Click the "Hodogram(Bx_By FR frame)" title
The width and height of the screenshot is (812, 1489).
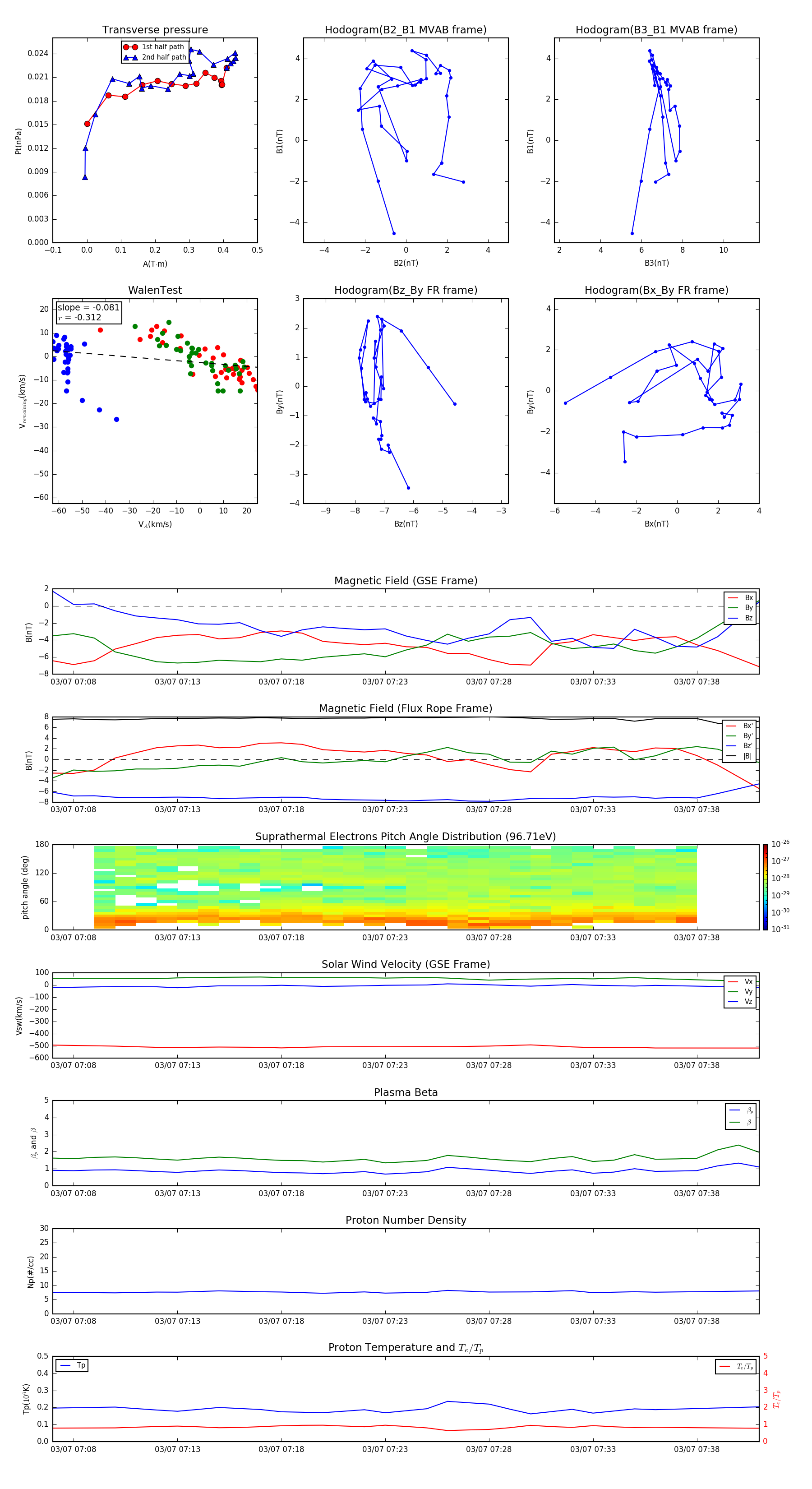(656, 290)
